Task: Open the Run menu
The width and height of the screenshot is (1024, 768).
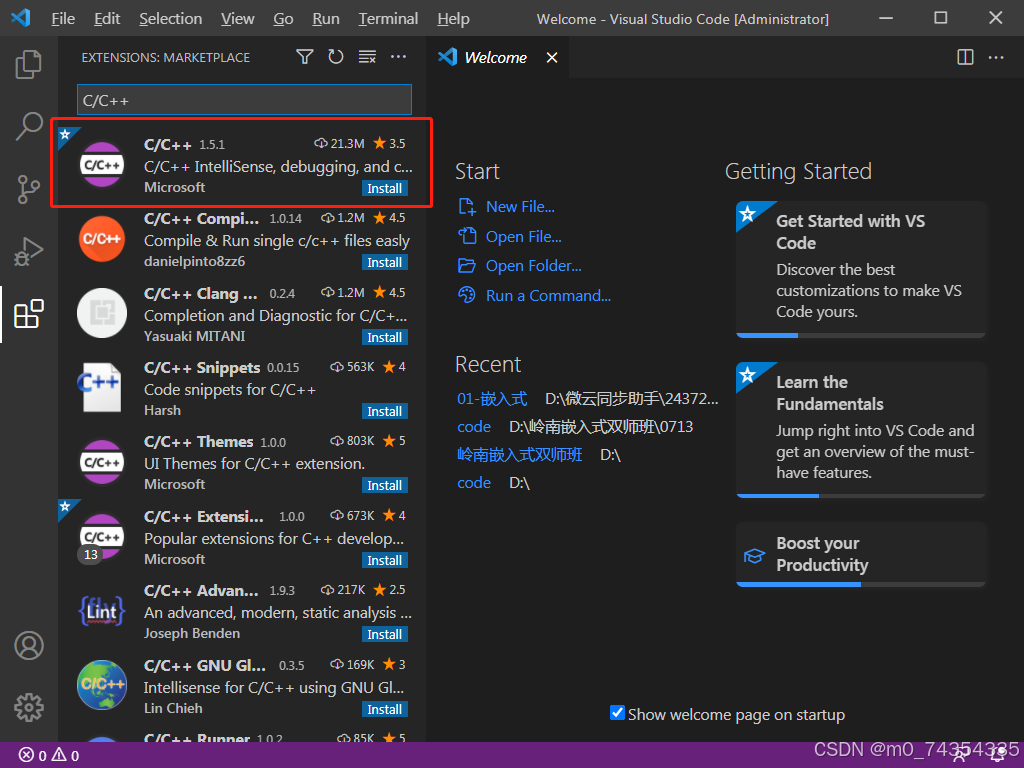Action: pos(325,18)
